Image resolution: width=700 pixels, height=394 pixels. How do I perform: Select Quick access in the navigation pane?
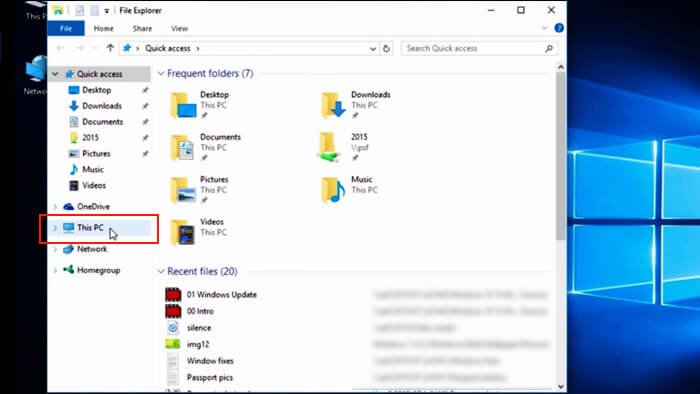click(x=99, y=74)
